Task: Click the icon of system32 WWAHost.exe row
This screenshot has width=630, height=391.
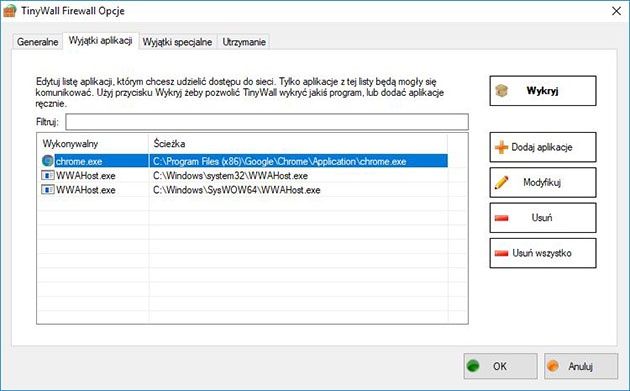Action: coord(47,176)
